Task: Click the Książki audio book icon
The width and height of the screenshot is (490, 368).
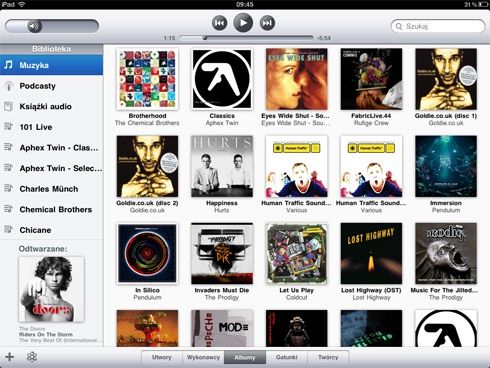Action: point(8,106)
